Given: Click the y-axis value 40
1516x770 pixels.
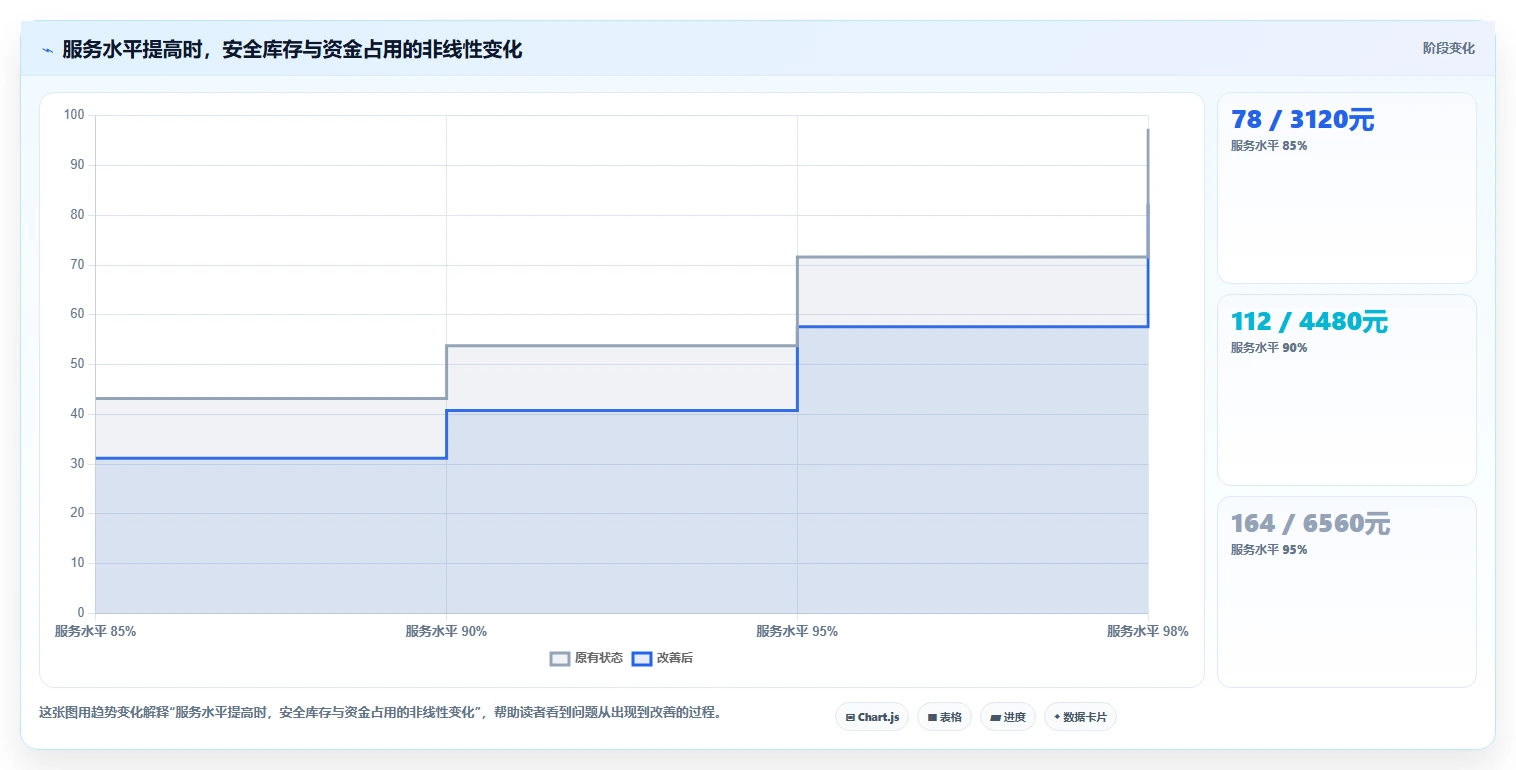Looking at the screenshot, I should tap(78, 414).
